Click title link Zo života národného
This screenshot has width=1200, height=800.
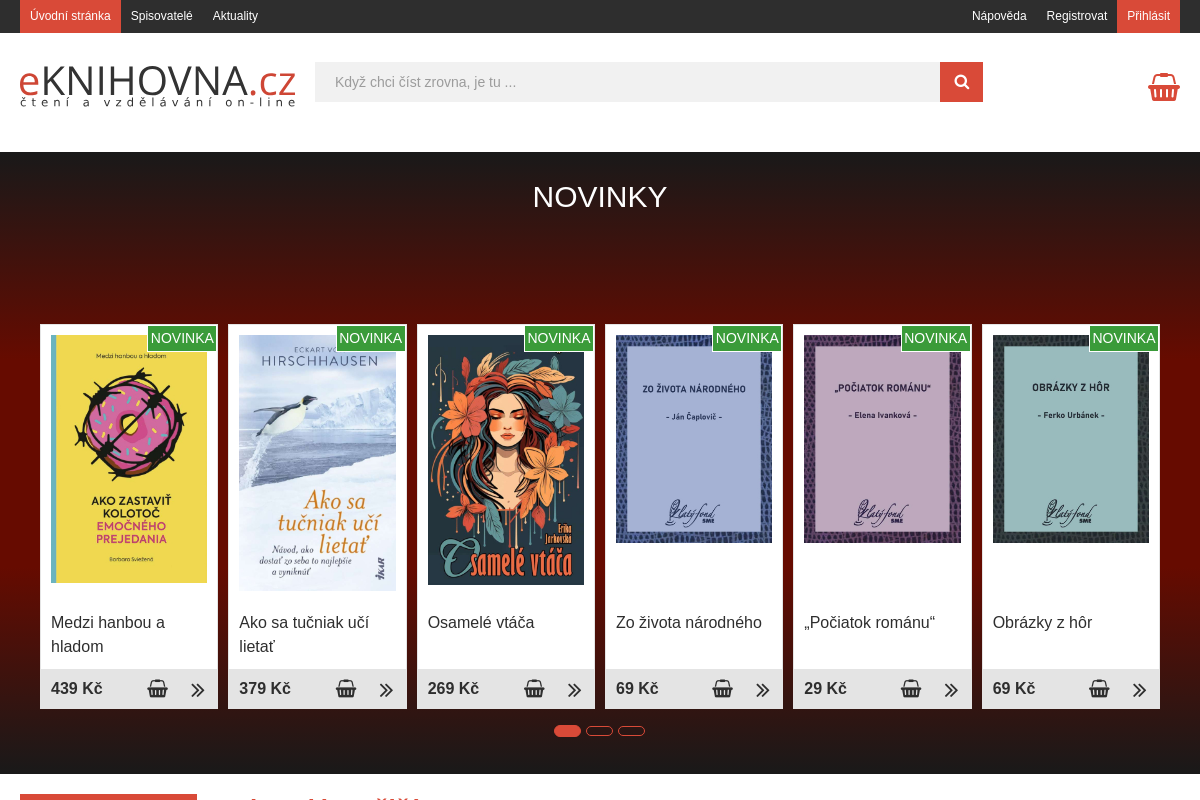(689, 622)
